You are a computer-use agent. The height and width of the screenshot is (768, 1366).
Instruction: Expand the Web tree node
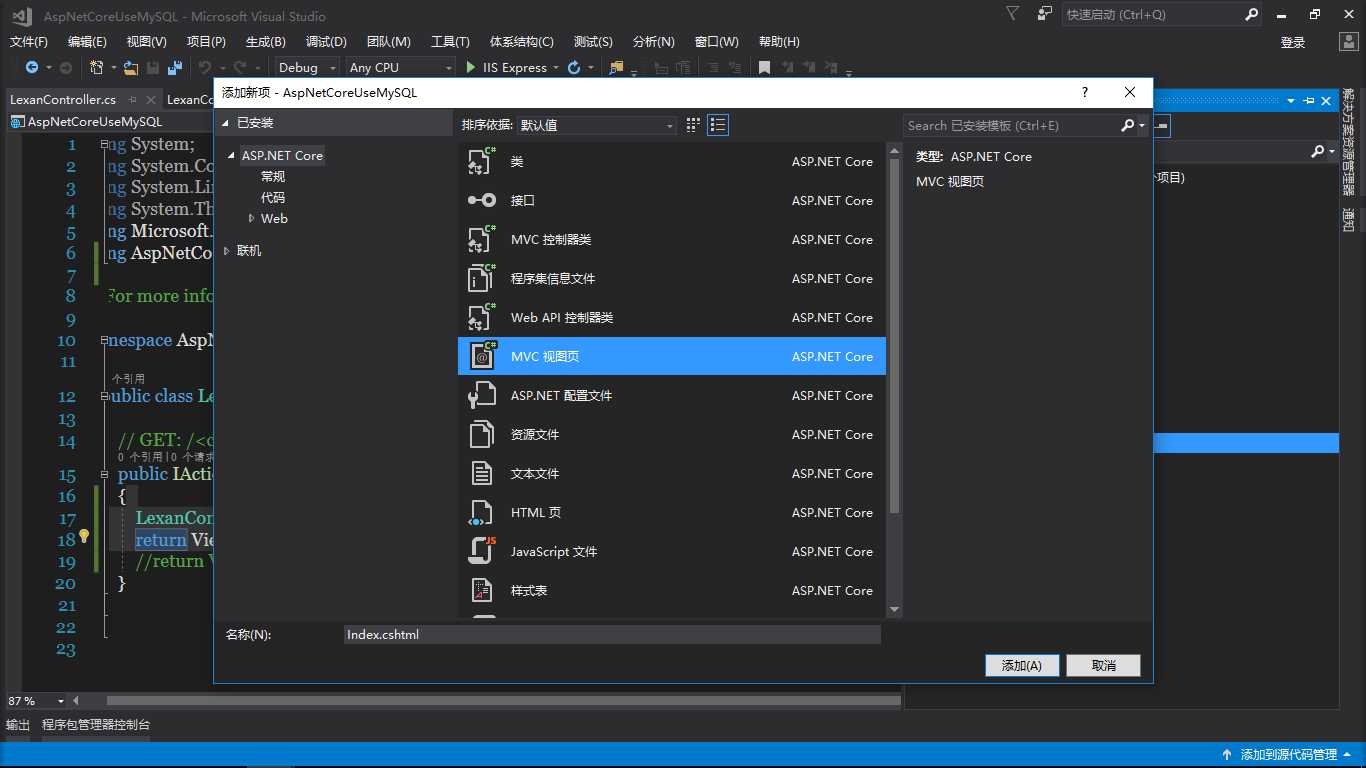(x=252, y=218)
